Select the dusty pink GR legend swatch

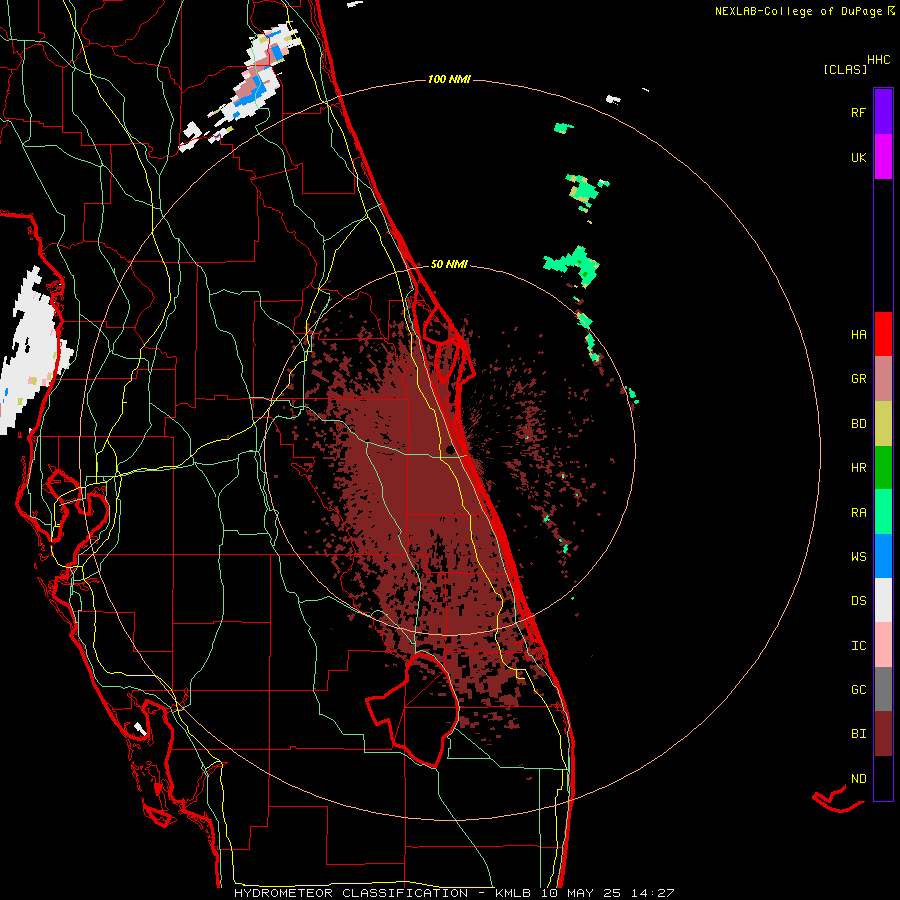tap(883, 379)
